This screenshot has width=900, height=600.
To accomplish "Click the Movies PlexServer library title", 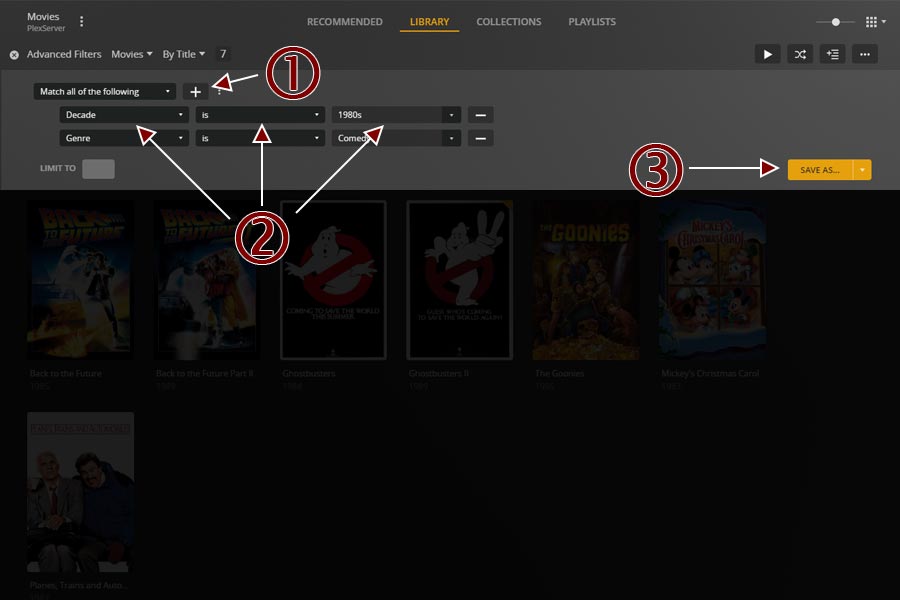I will click(45, 22).
